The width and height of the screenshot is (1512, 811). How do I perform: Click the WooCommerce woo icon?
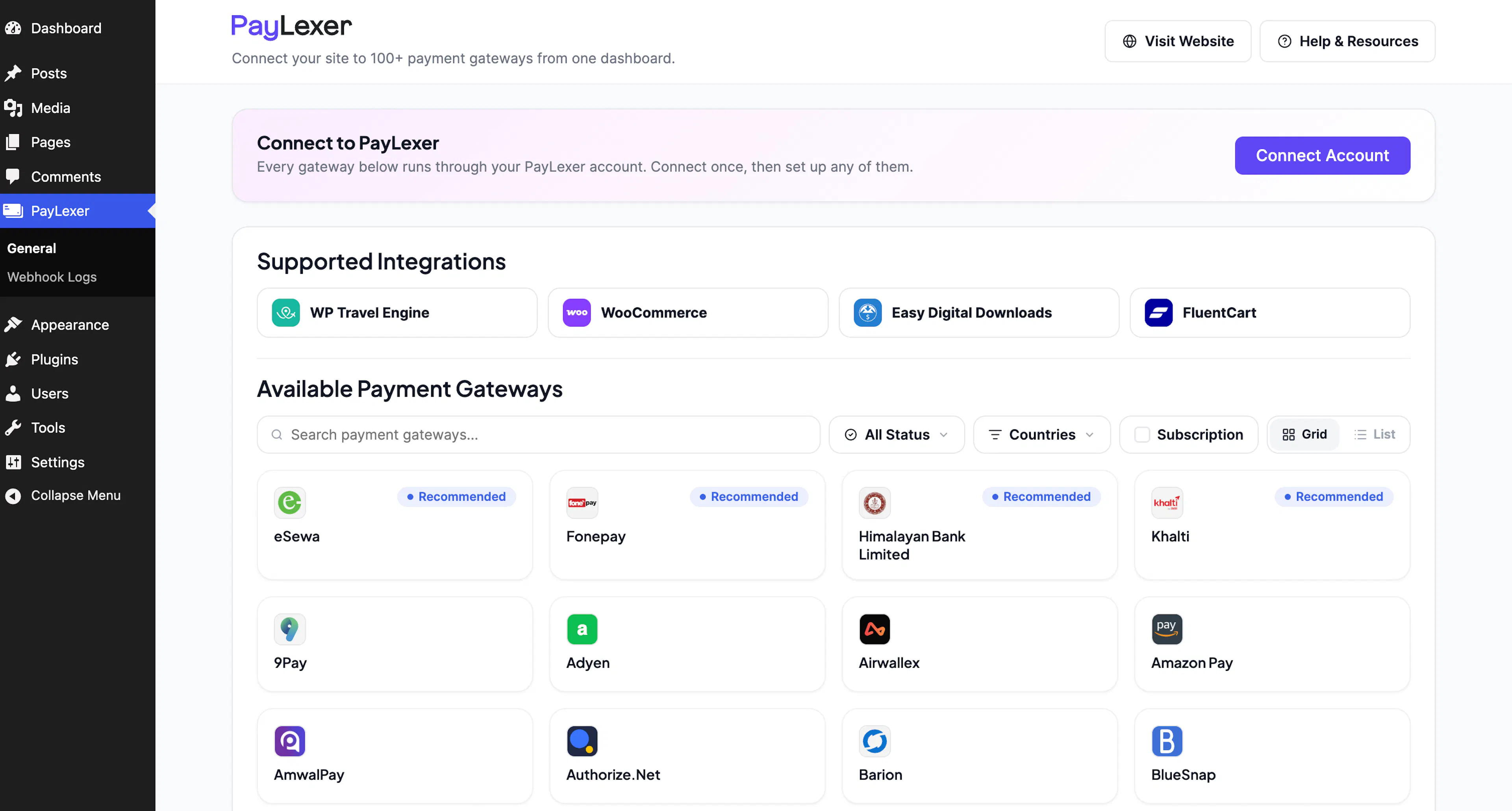(x=576, y=312)
